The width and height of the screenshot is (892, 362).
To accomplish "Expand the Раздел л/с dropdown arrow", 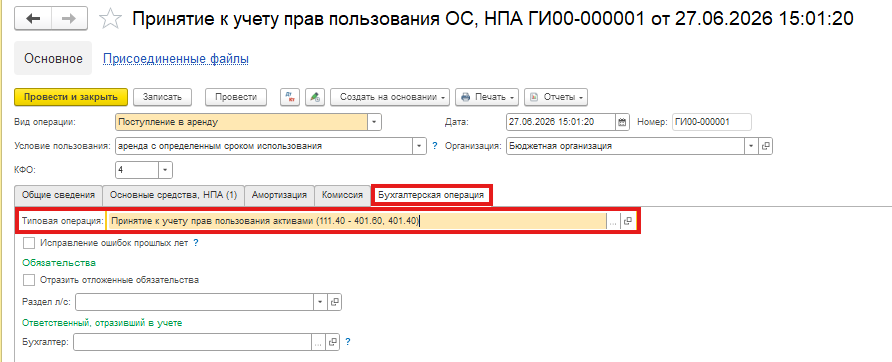I will tap(320, 302).
